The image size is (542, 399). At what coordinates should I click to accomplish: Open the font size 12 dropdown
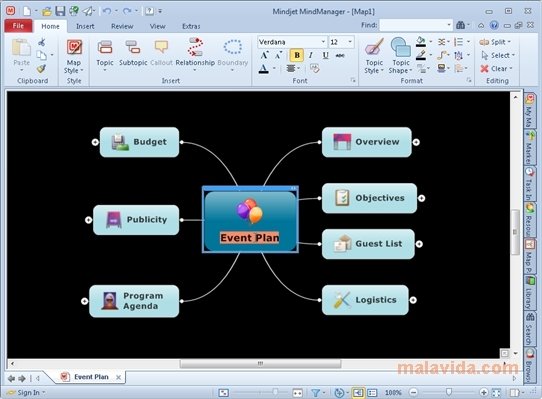(350, 42)
